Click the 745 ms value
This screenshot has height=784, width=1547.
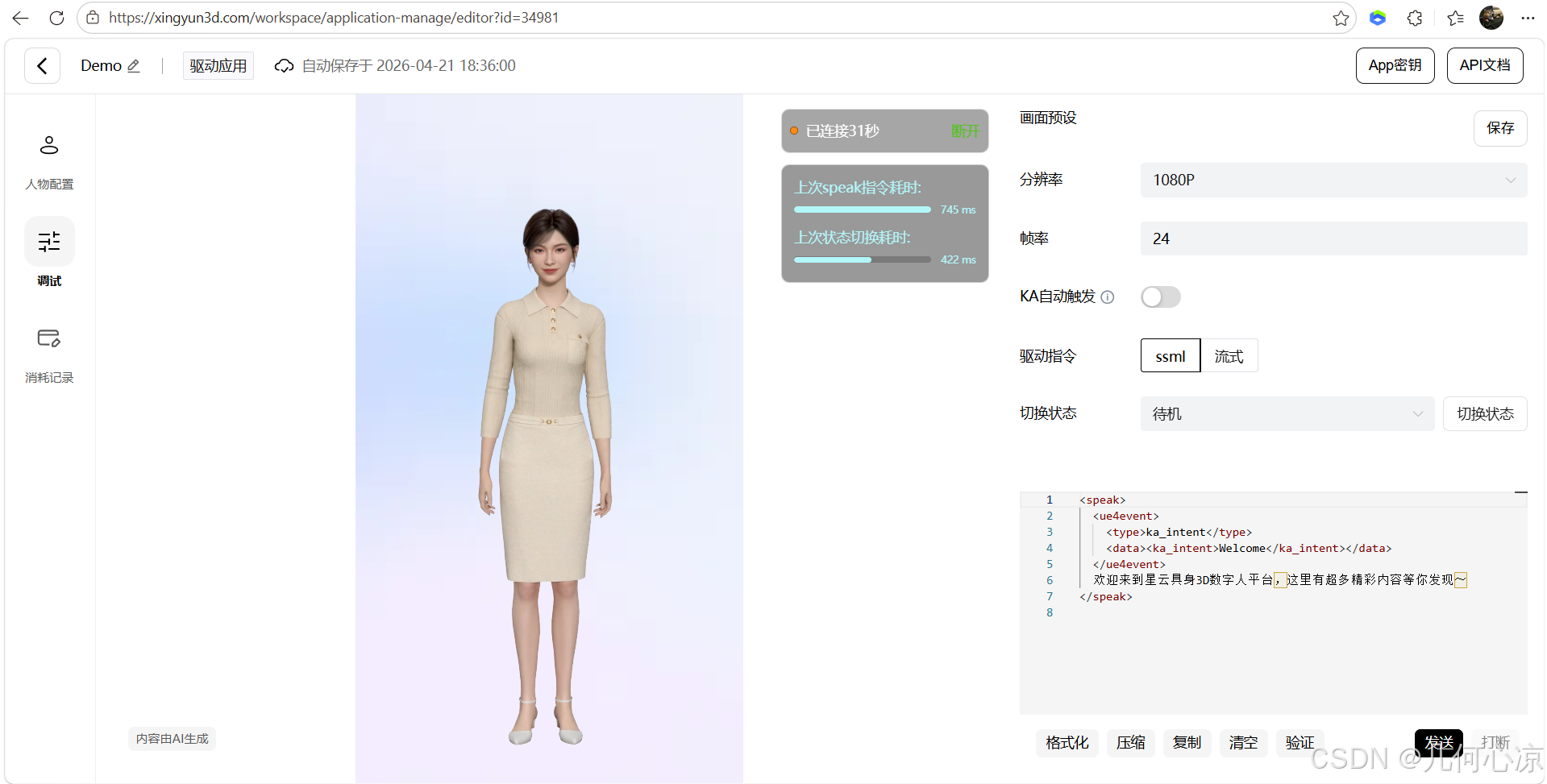[958, 209]
